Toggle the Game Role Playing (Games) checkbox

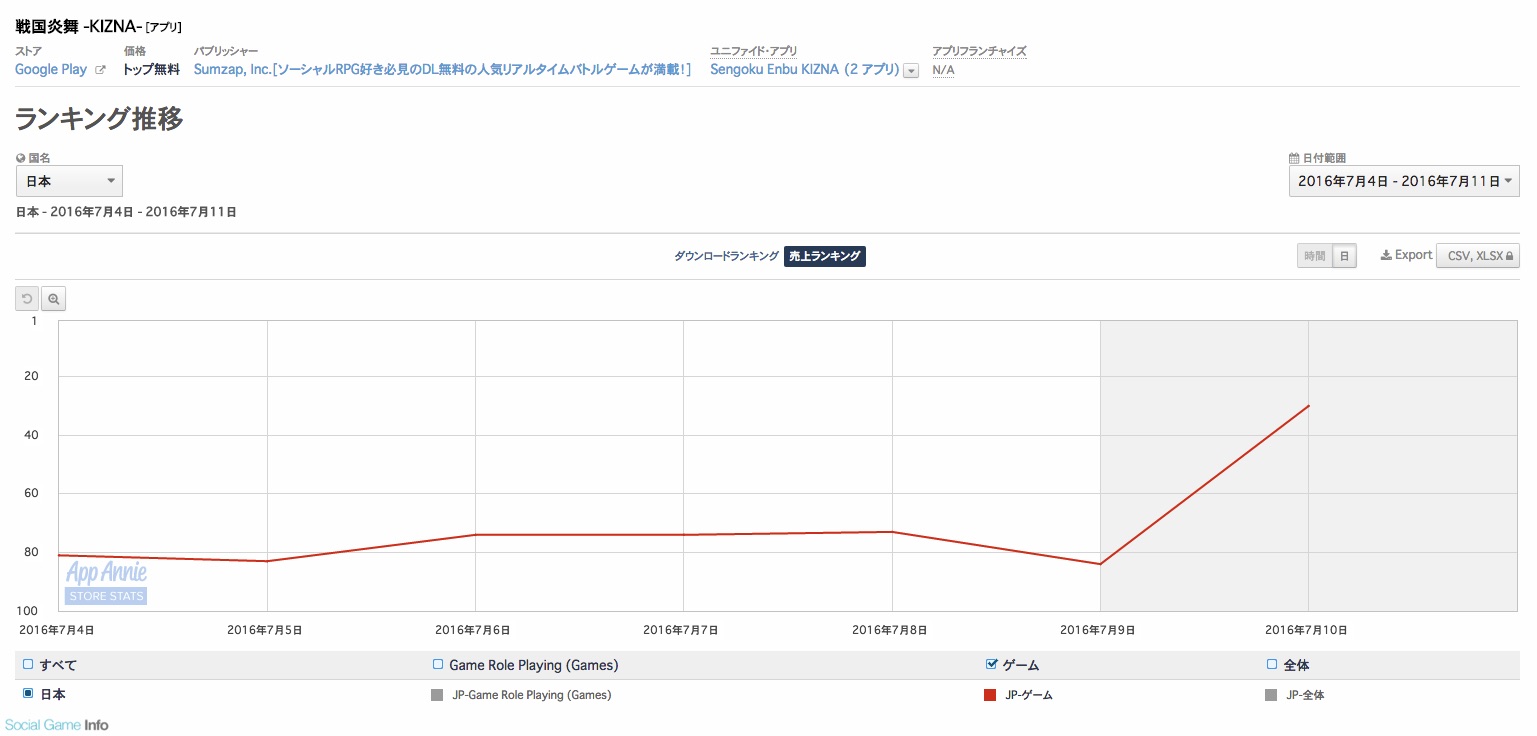point(438,664)
